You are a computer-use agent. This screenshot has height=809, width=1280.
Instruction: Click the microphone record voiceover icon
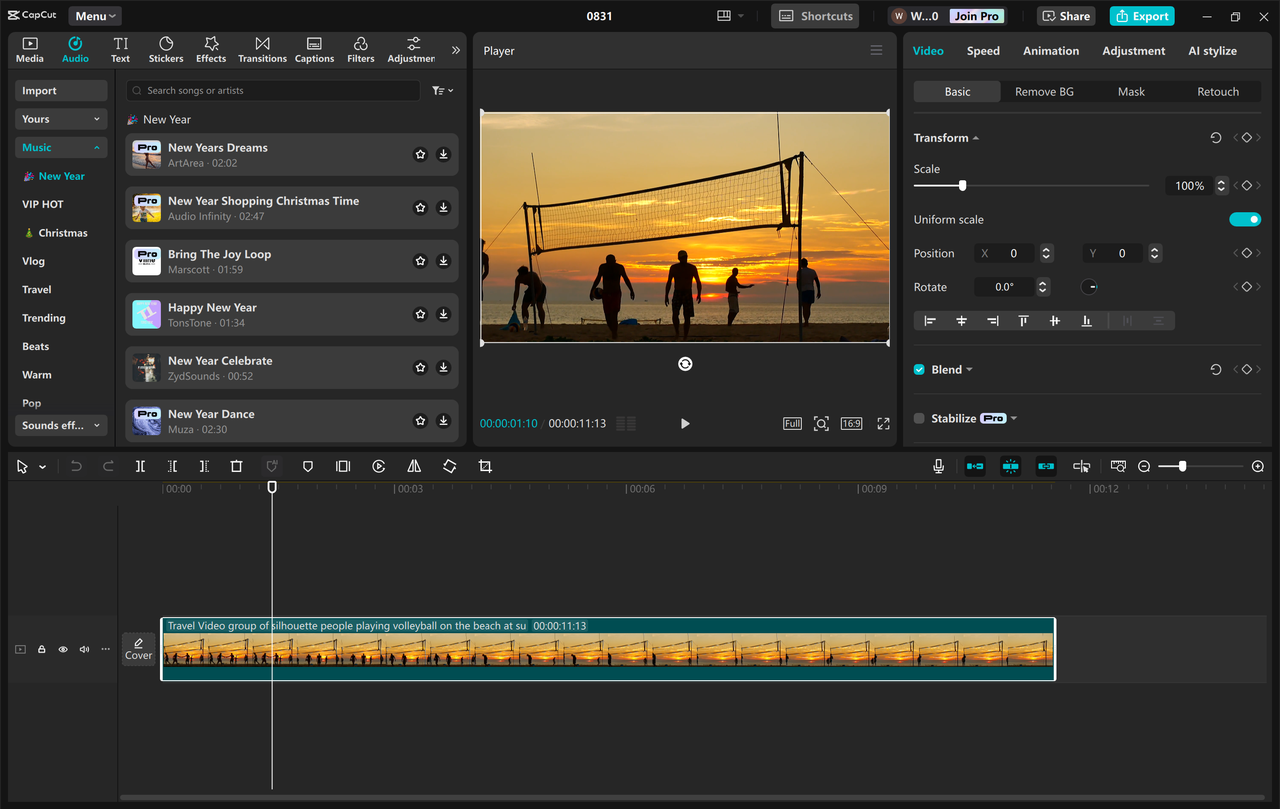(938, 467)
